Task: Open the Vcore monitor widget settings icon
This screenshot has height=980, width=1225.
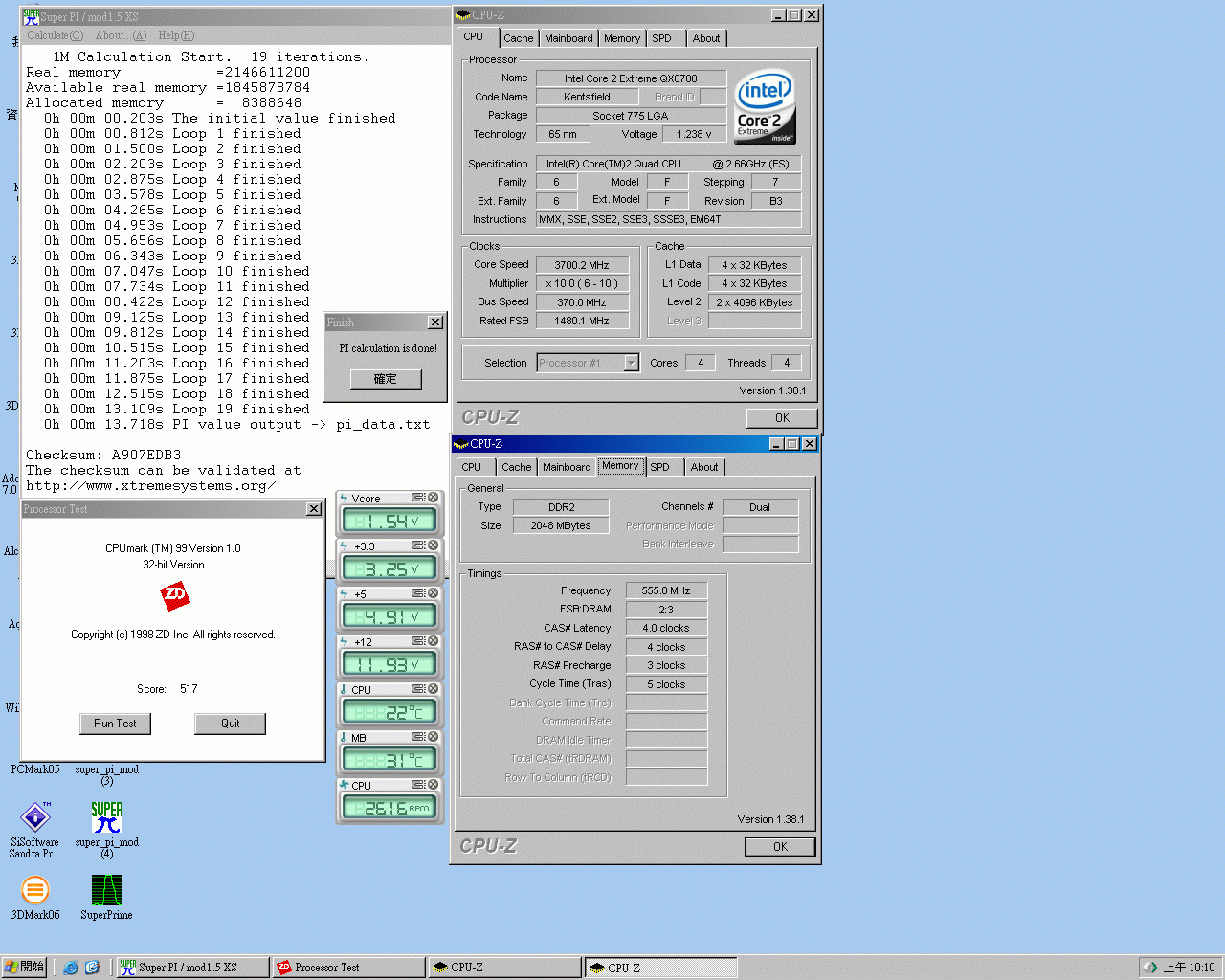Action: [418, 498]
